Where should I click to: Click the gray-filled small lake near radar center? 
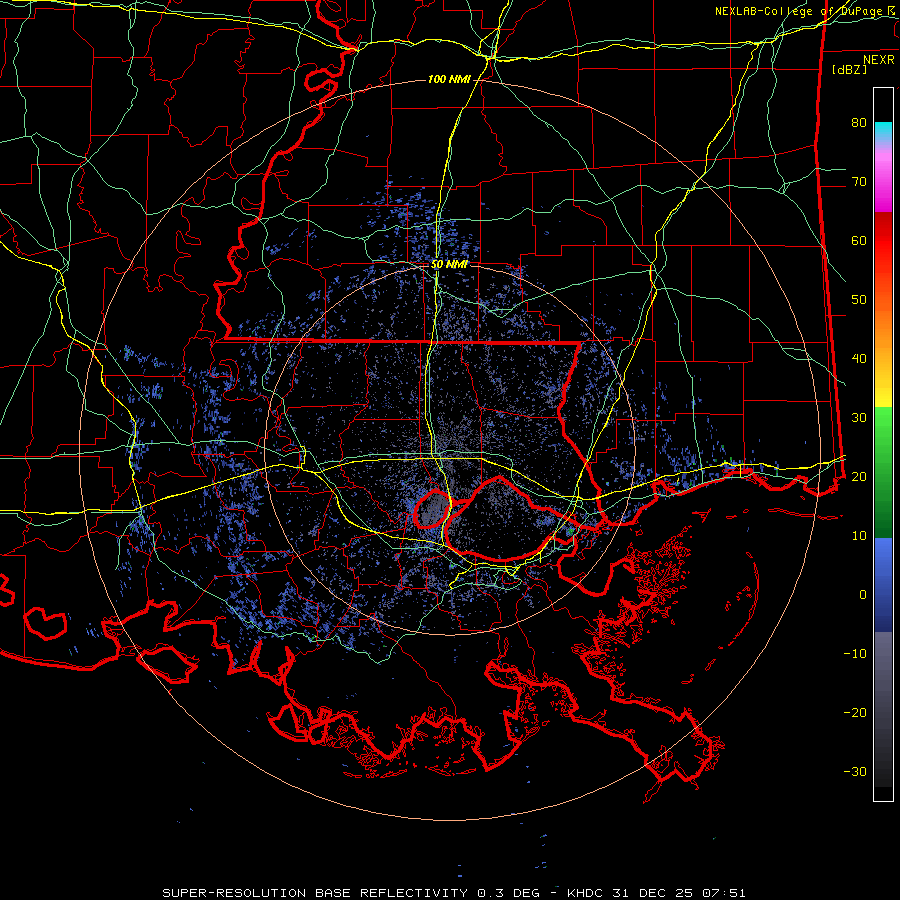[x=432, y=509]
